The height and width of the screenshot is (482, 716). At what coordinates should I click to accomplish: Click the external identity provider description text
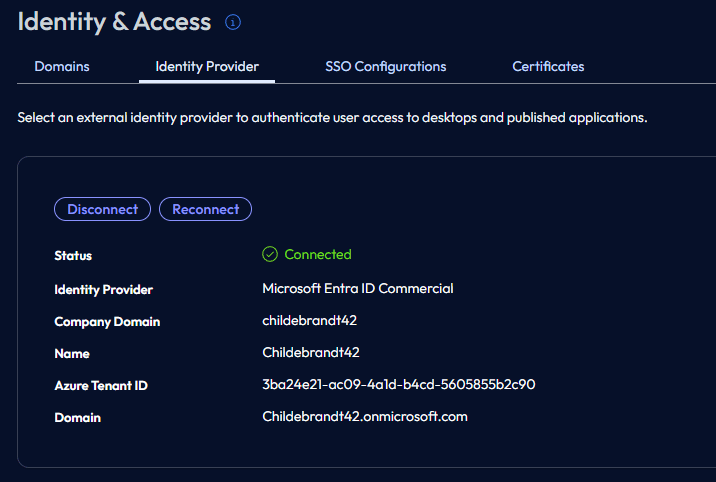tap(332, 118)
